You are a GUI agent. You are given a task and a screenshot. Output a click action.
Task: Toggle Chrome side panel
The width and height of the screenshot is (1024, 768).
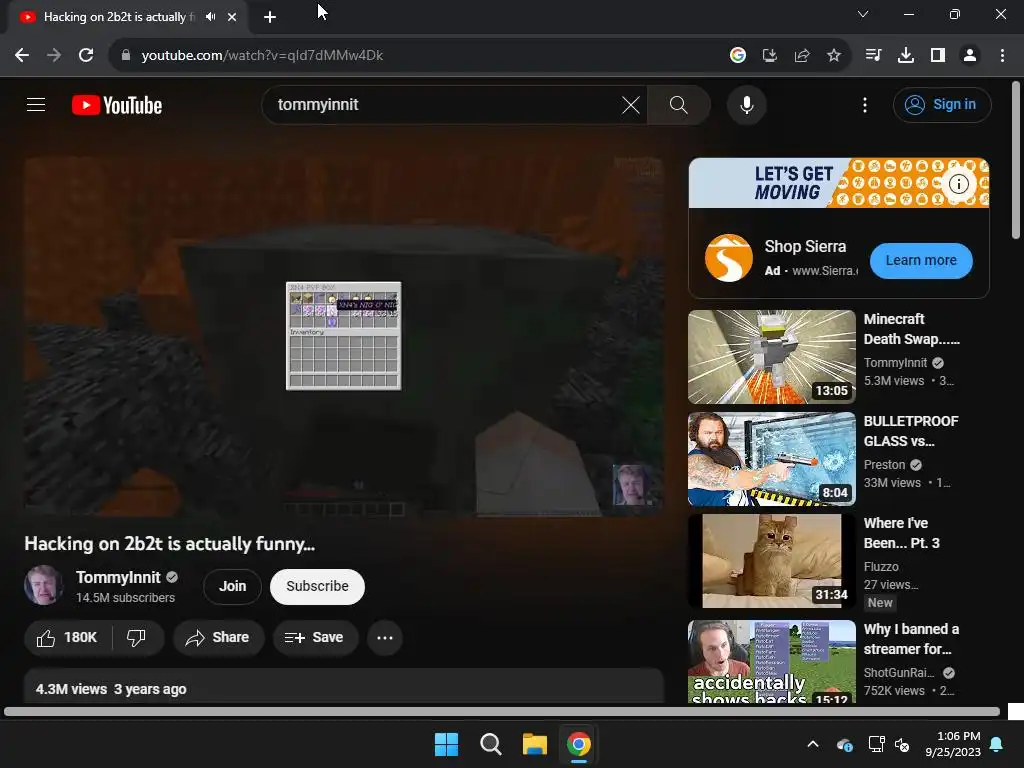pos(938,56)
